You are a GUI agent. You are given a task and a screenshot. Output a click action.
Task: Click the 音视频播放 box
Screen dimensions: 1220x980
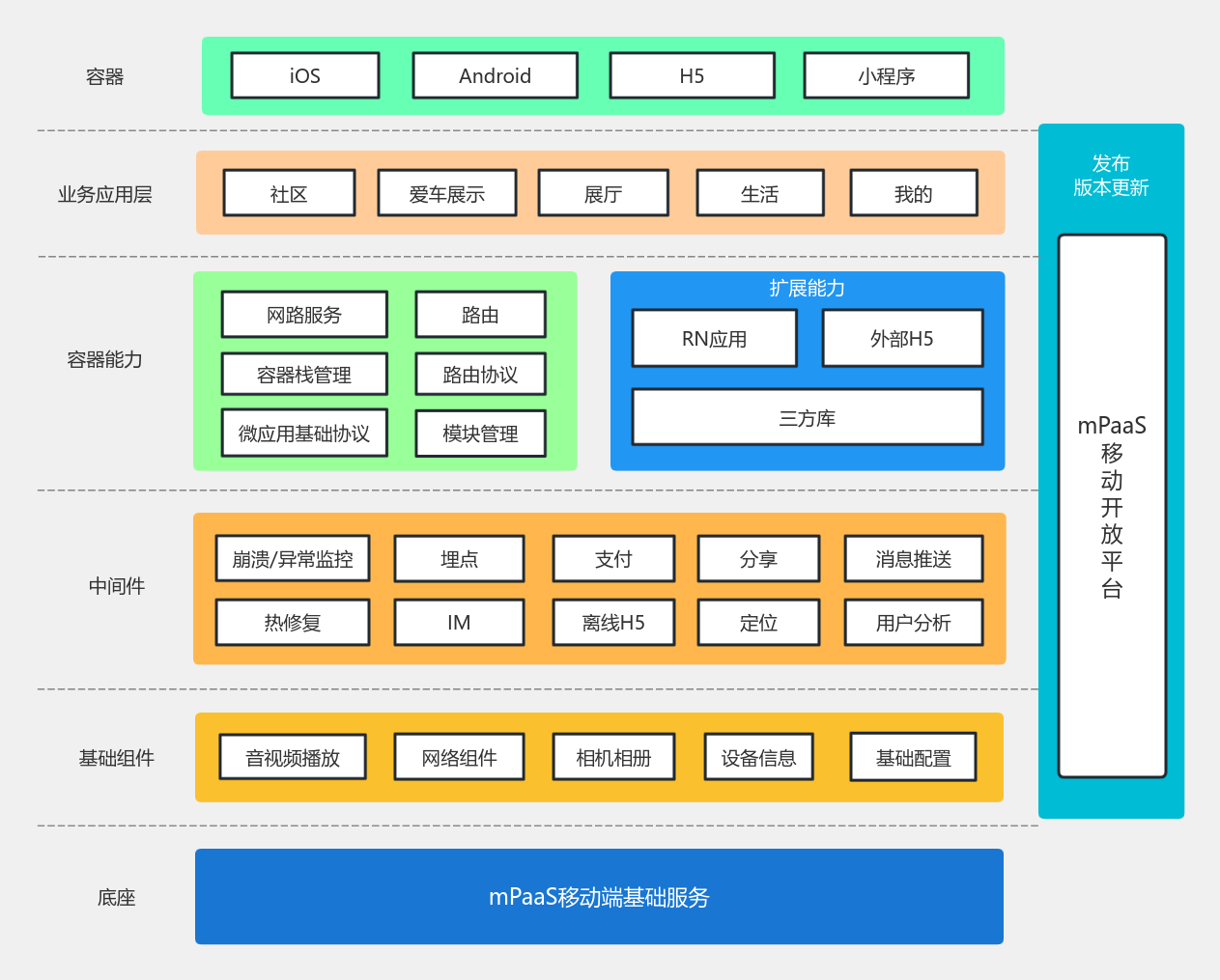click(293, 757)
